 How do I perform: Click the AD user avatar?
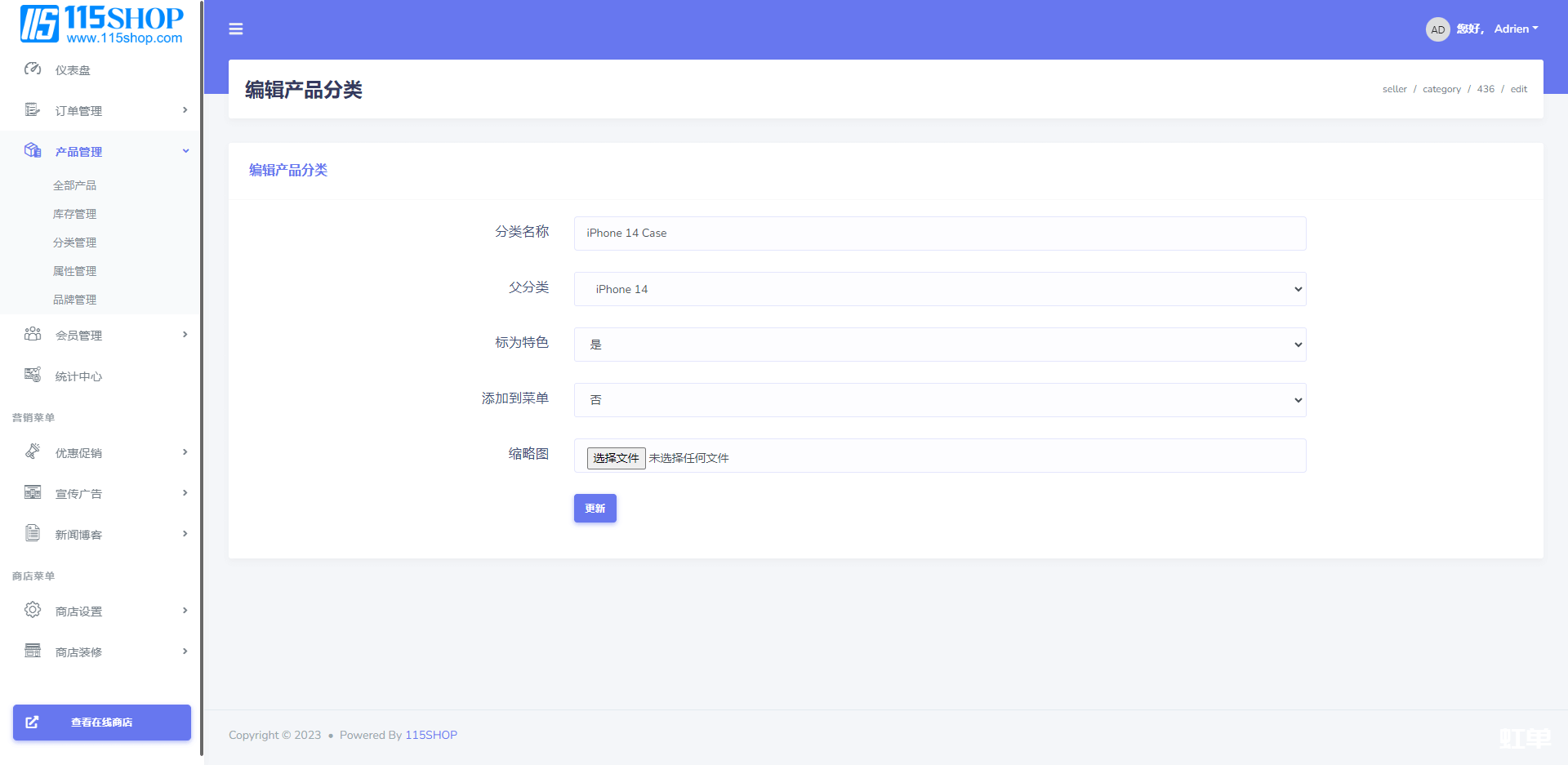tap(1437, 29)
